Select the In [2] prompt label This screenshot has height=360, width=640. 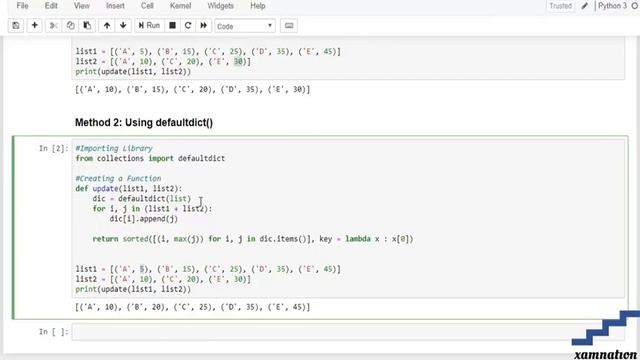tap(53, 148)
